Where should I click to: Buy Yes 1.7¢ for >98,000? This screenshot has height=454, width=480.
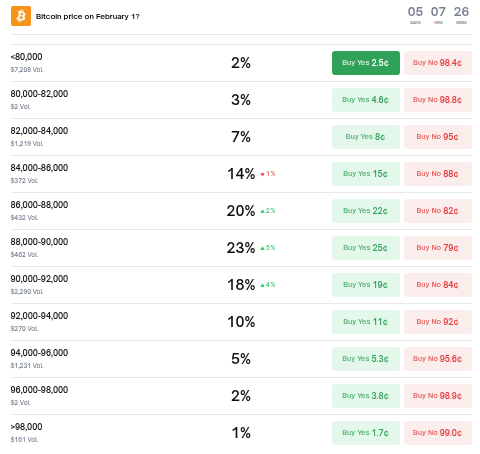point(366,433)
